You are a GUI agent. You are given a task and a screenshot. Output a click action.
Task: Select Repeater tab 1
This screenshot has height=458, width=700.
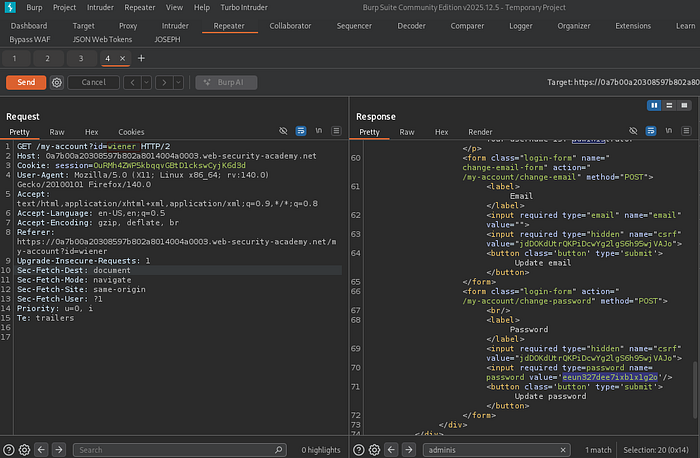coord(15,58)
